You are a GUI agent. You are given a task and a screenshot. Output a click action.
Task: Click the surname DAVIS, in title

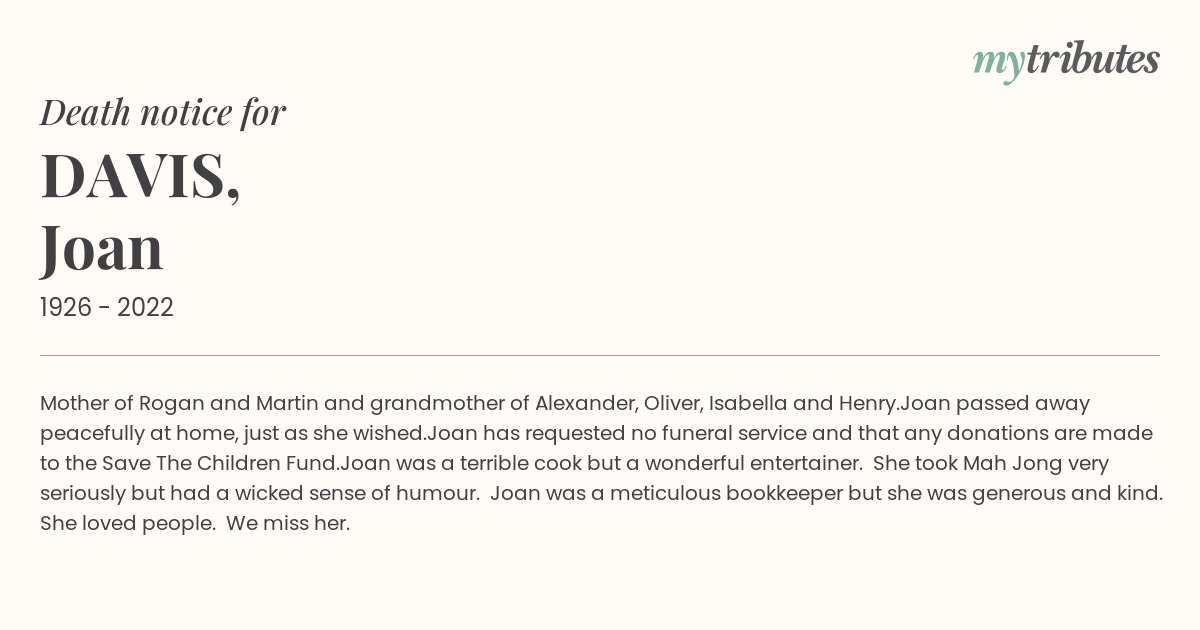[140, 176]
